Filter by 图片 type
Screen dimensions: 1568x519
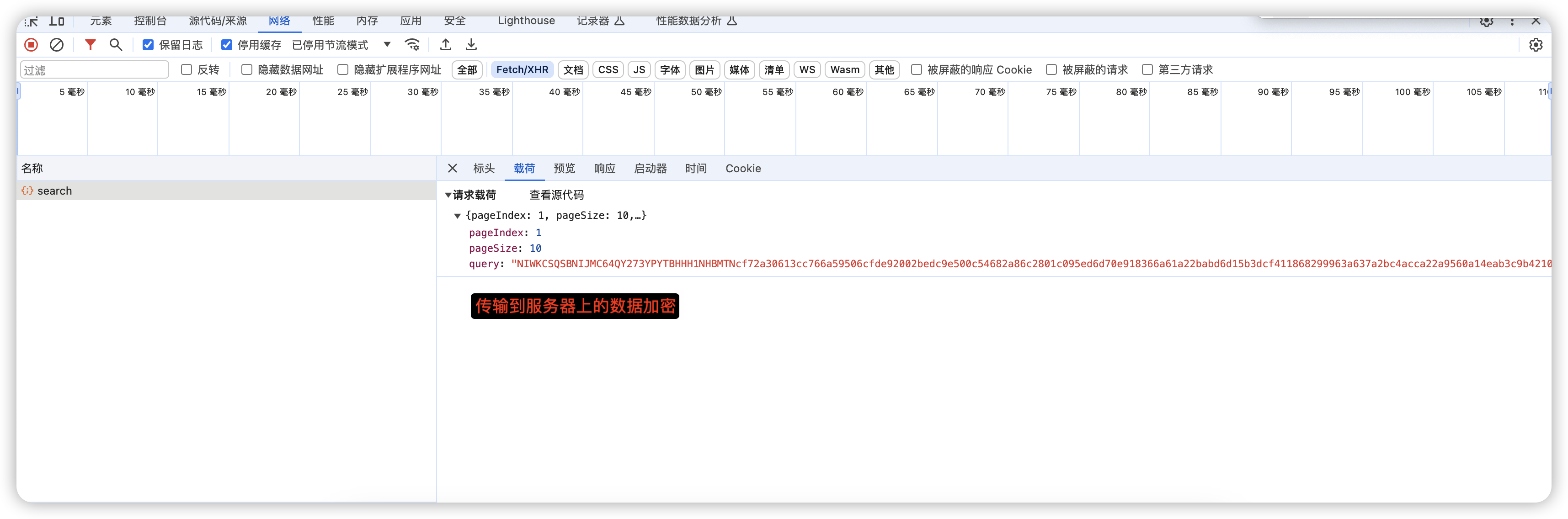(x=704, y=70)
